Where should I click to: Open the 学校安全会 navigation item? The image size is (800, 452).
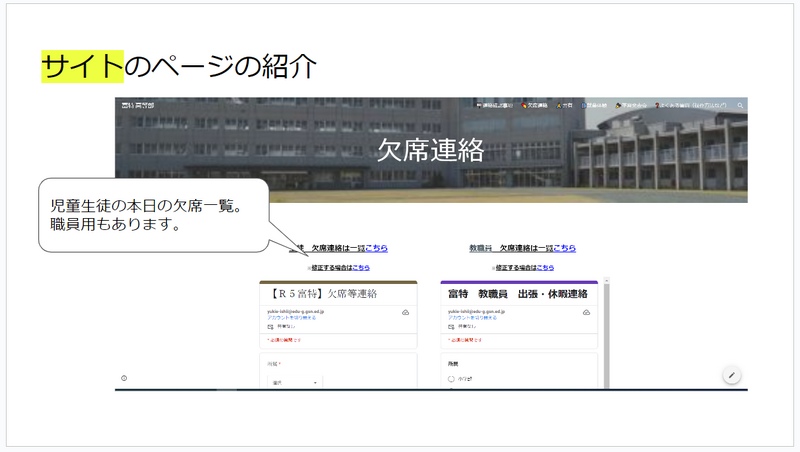631,106
